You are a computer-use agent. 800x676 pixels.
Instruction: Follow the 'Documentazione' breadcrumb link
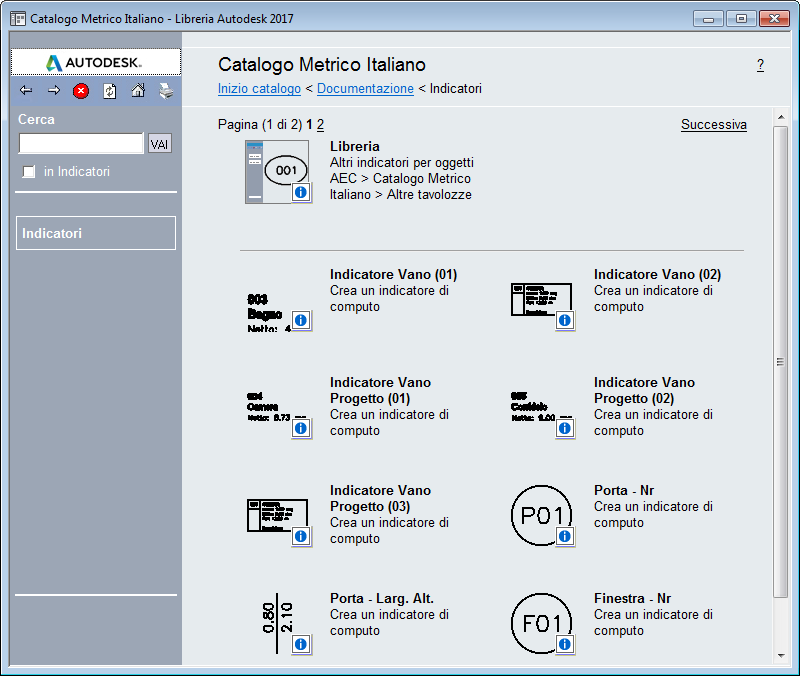[365, 89]
